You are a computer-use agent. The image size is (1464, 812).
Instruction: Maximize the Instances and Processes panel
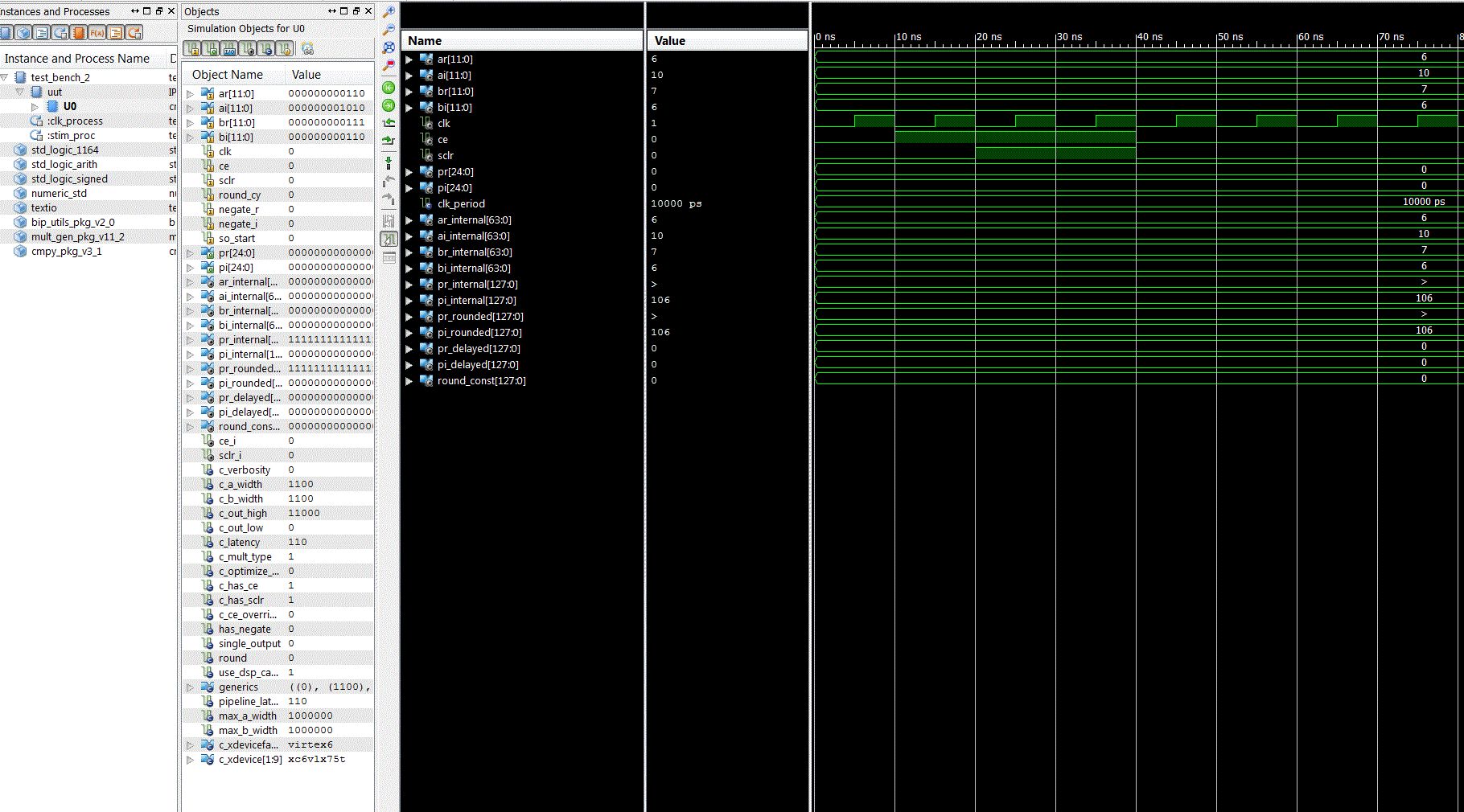147,11
